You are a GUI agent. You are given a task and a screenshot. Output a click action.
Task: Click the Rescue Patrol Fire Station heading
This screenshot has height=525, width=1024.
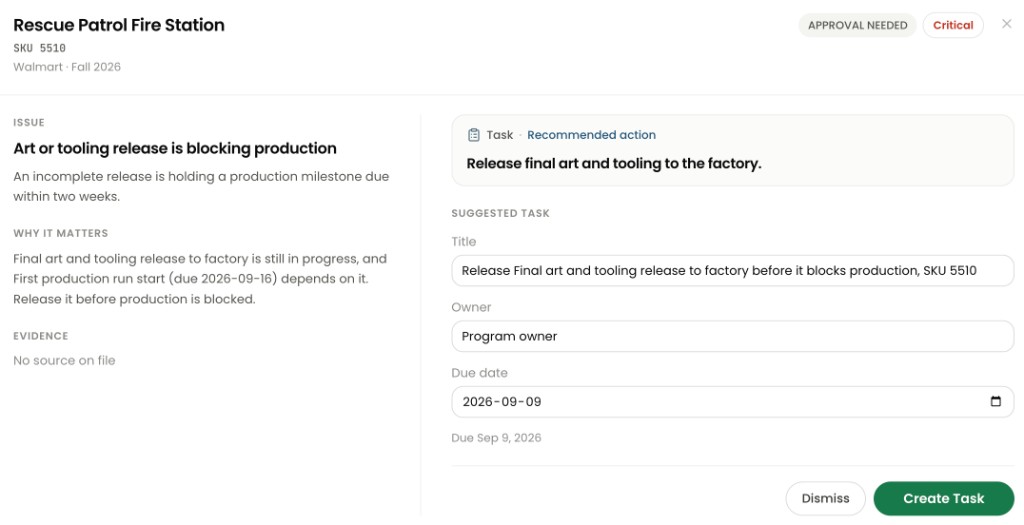click(119, 25)
